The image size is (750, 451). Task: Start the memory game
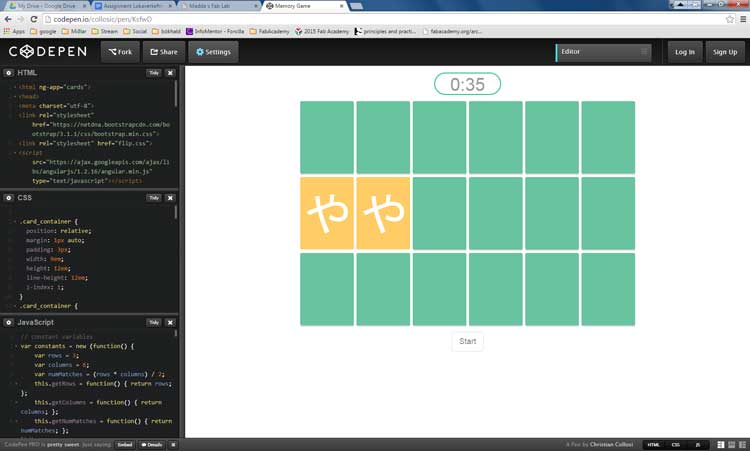[467, 341]
